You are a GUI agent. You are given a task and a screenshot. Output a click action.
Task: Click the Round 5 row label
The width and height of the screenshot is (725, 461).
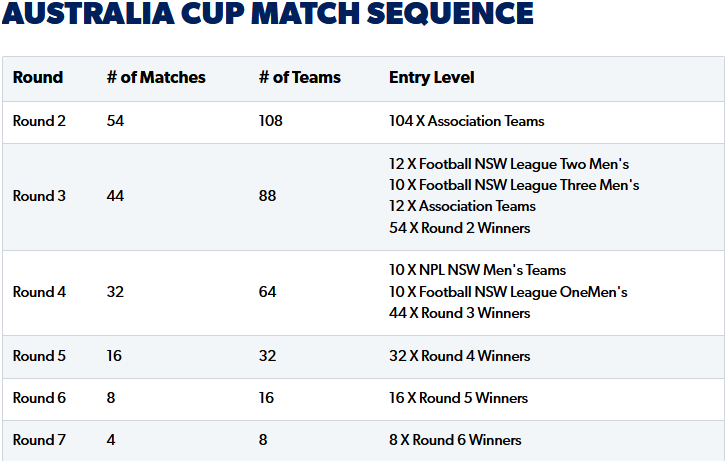click(x=39, y=356)
